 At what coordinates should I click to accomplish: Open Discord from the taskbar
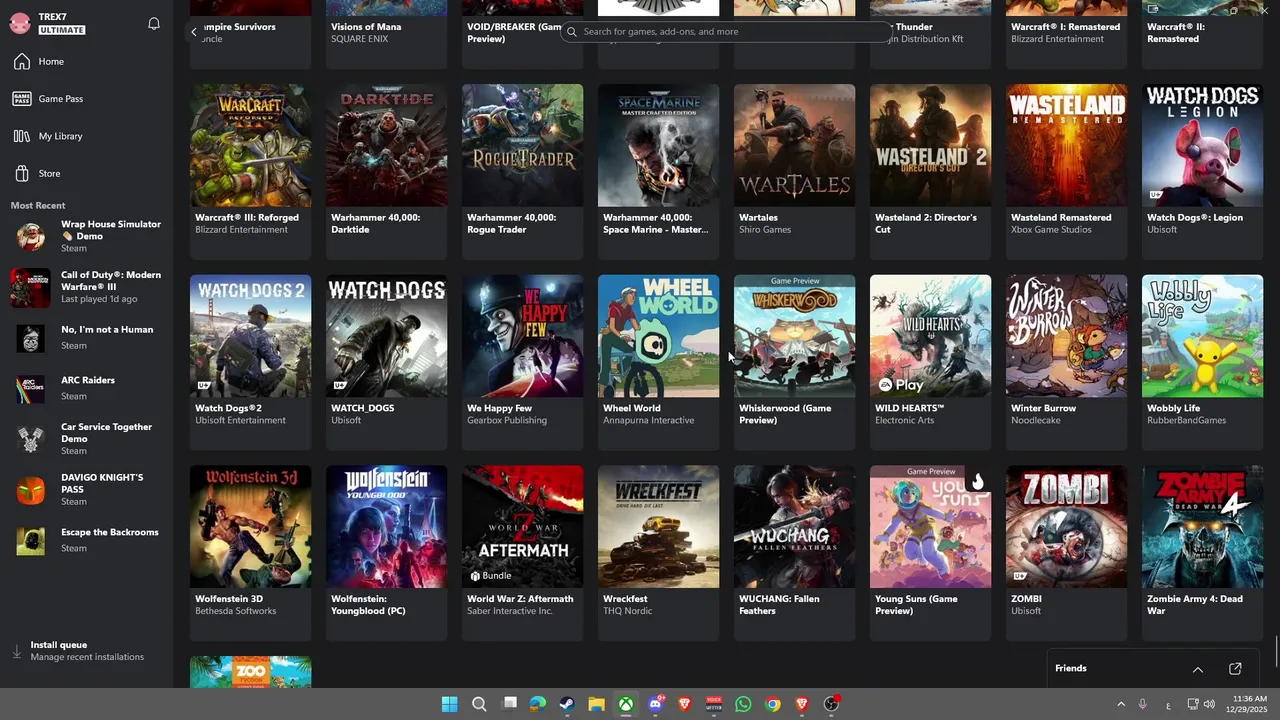coord(655,704)
